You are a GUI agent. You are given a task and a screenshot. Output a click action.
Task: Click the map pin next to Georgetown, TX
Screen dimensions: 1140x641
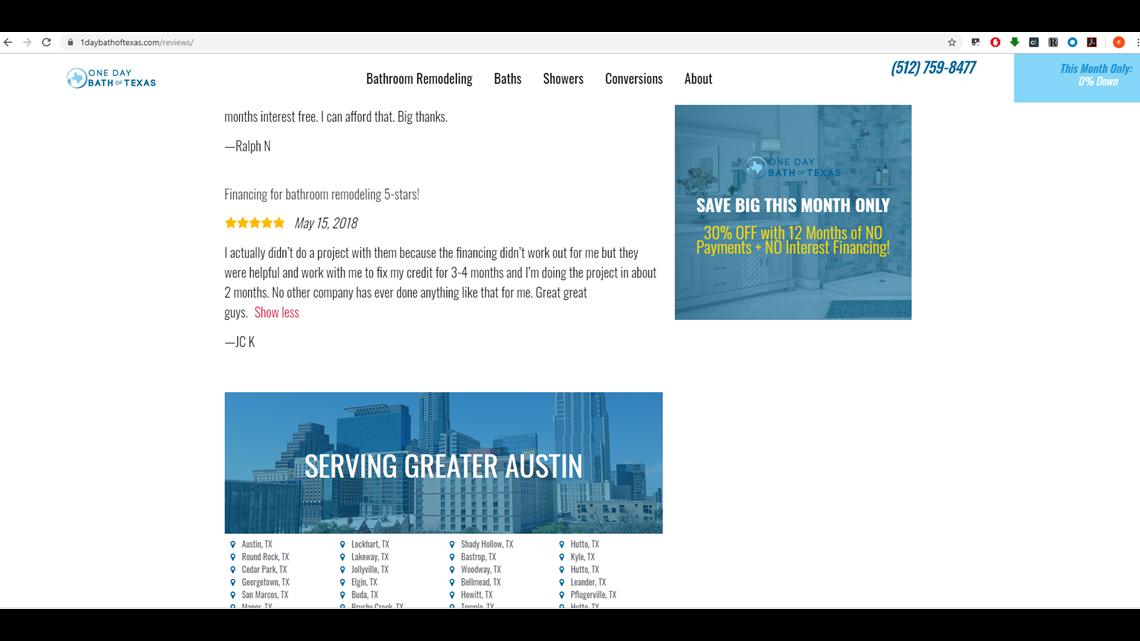233,582
